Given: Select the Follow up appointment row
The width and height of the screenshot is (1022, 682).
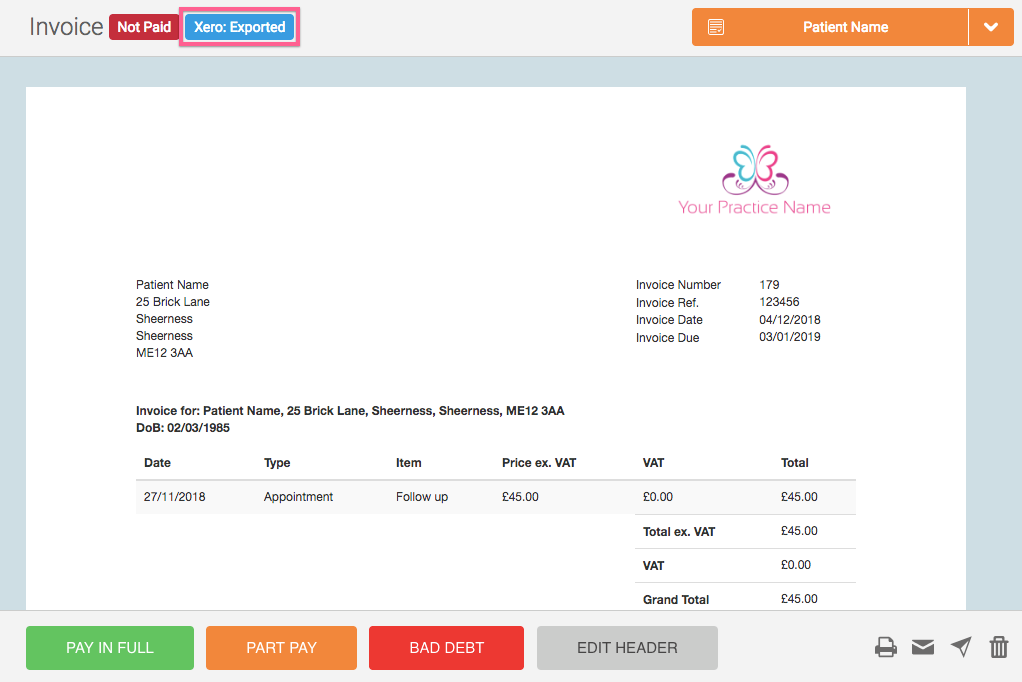Looking at the screenshot, I should (421, 497).
